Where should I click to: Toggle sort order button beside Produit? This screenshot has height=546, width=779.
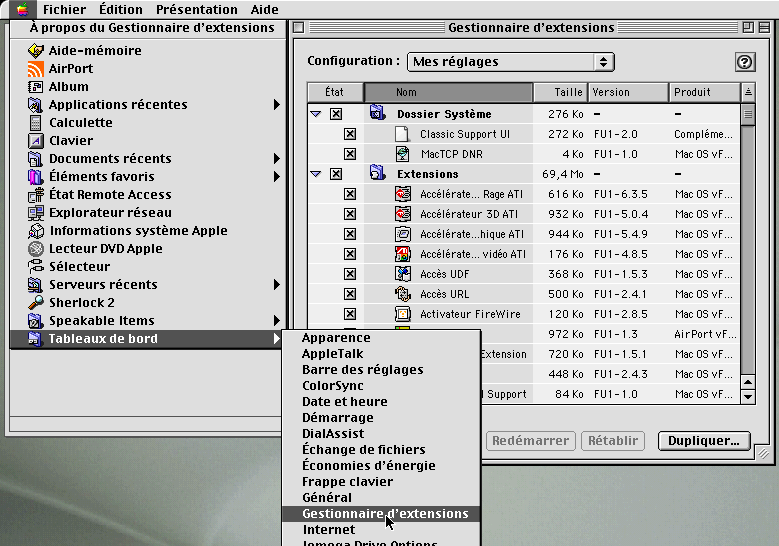click(x=748, y=92)
